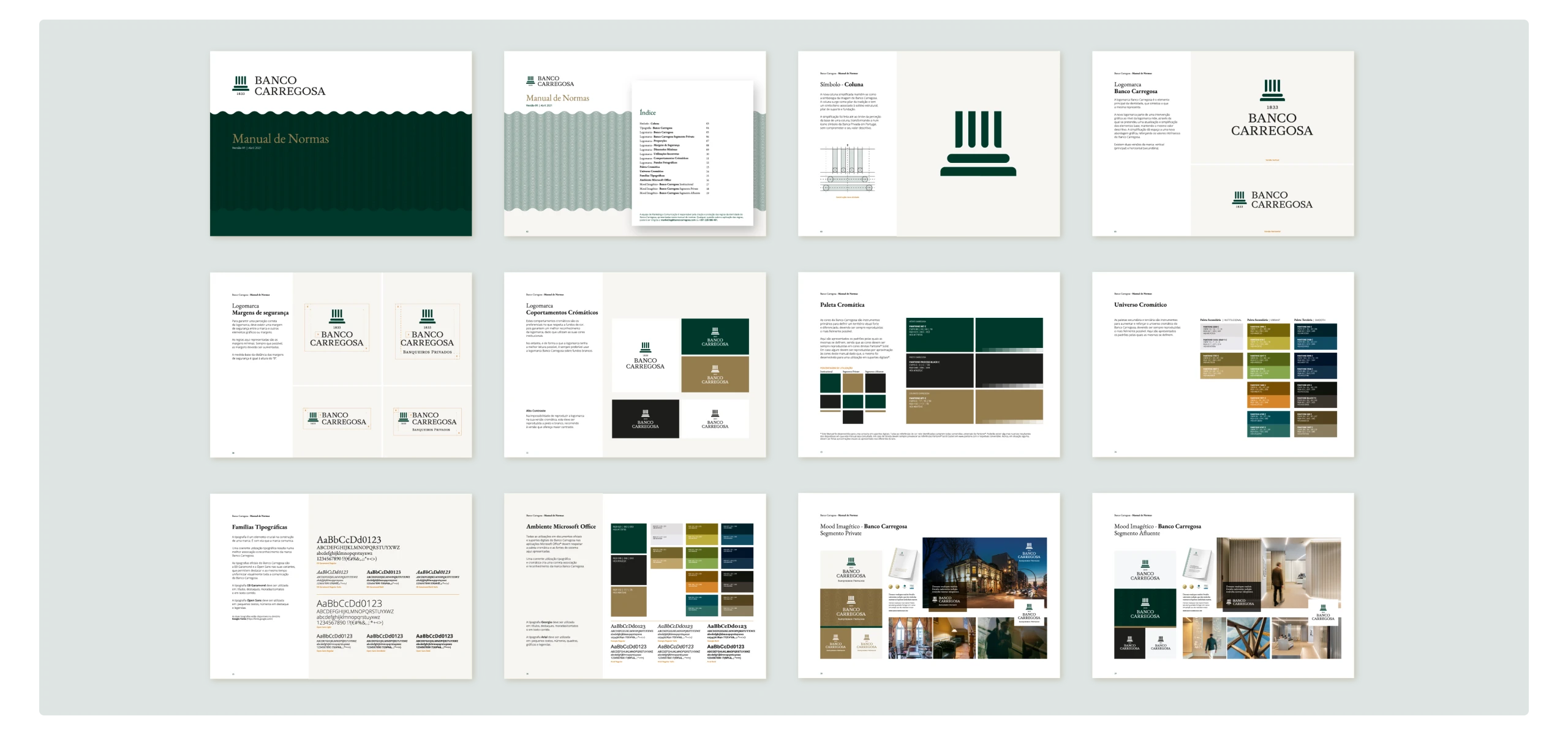Click the large column symbol on the Símbolo page
1568x735 pixels.
click(978, 144)
